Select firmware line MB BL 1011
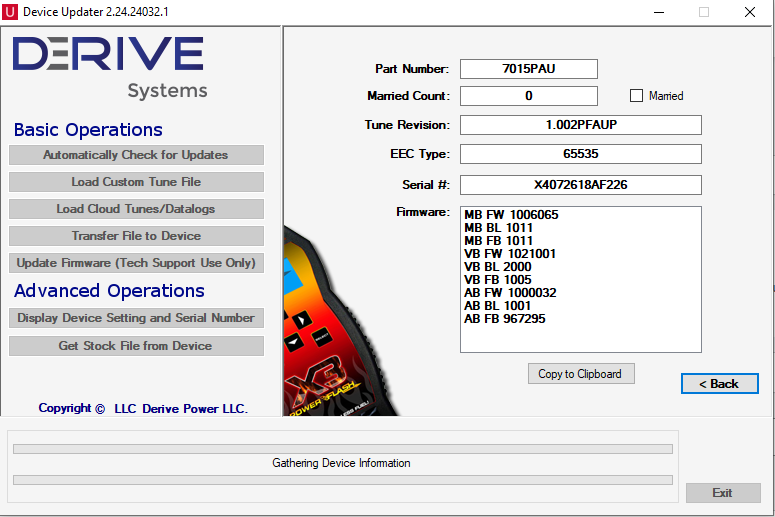The image size is (775, 517). [498, 228]
